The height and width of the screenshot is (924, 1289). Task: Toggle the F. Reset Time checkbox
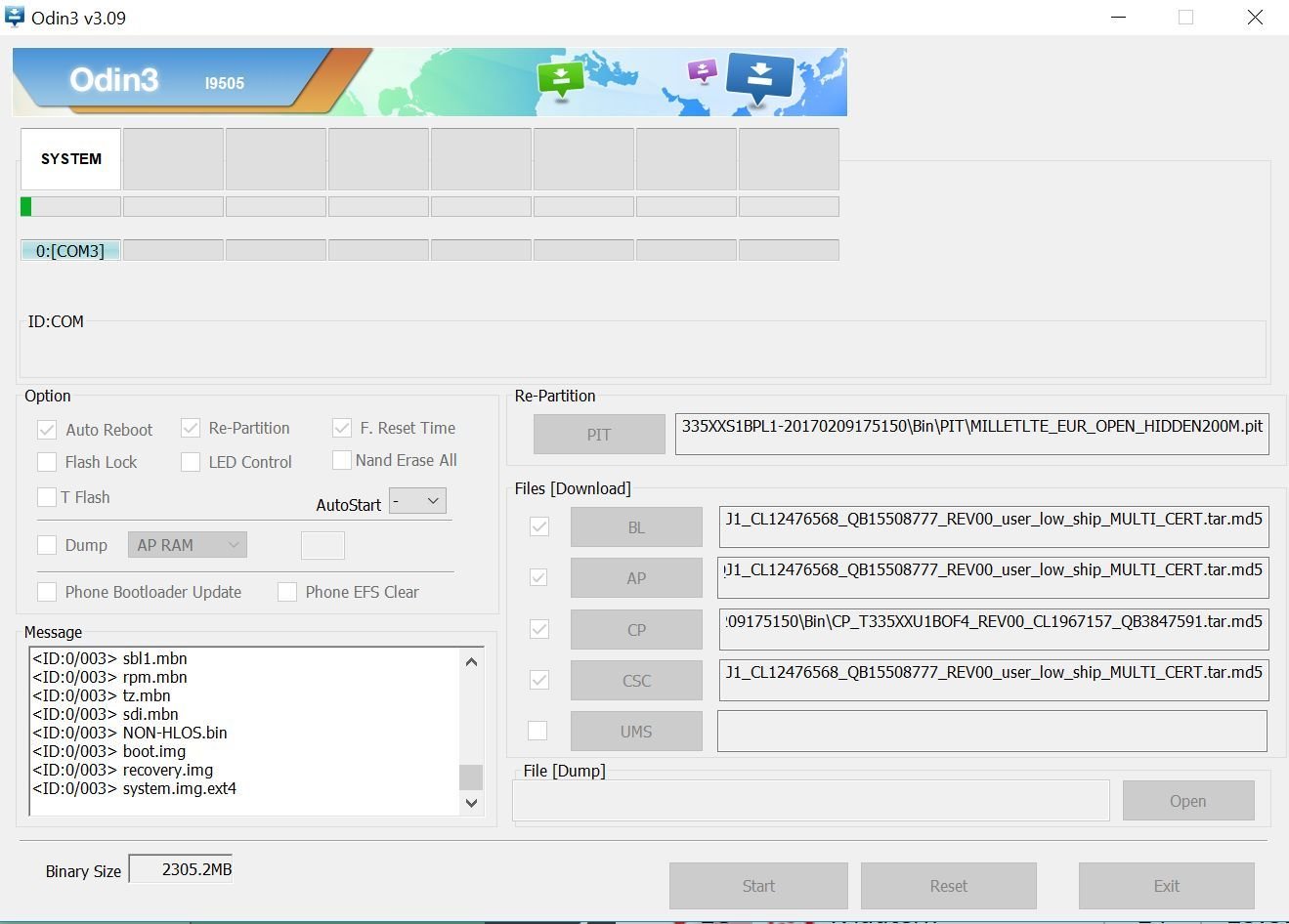tap(342, 428)
